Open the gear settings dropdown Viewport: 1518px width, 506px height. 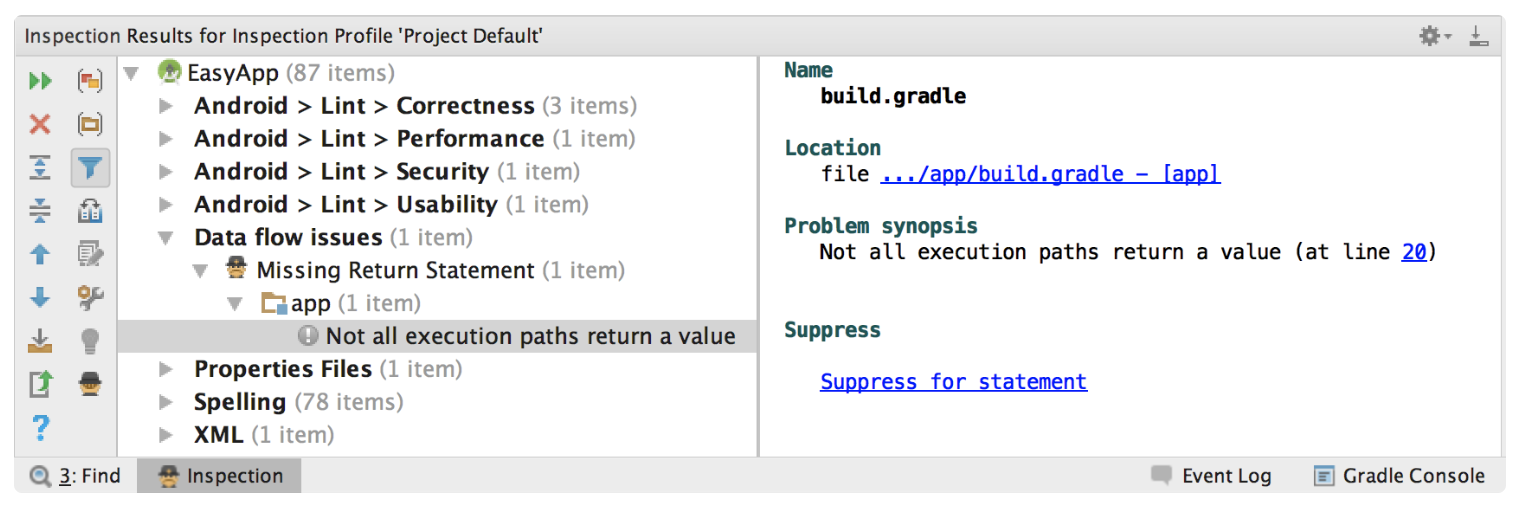pos(1434,37)
